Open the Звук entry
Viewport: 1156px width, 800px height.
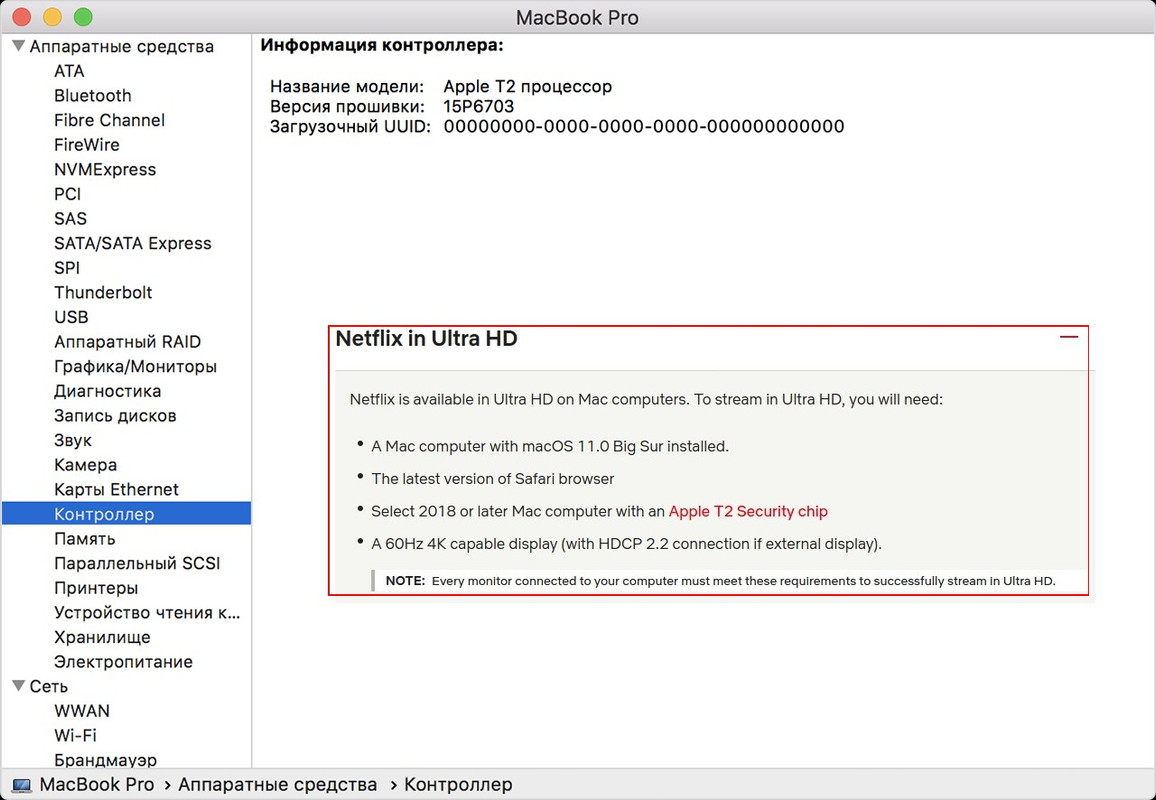tap(72, 441)
